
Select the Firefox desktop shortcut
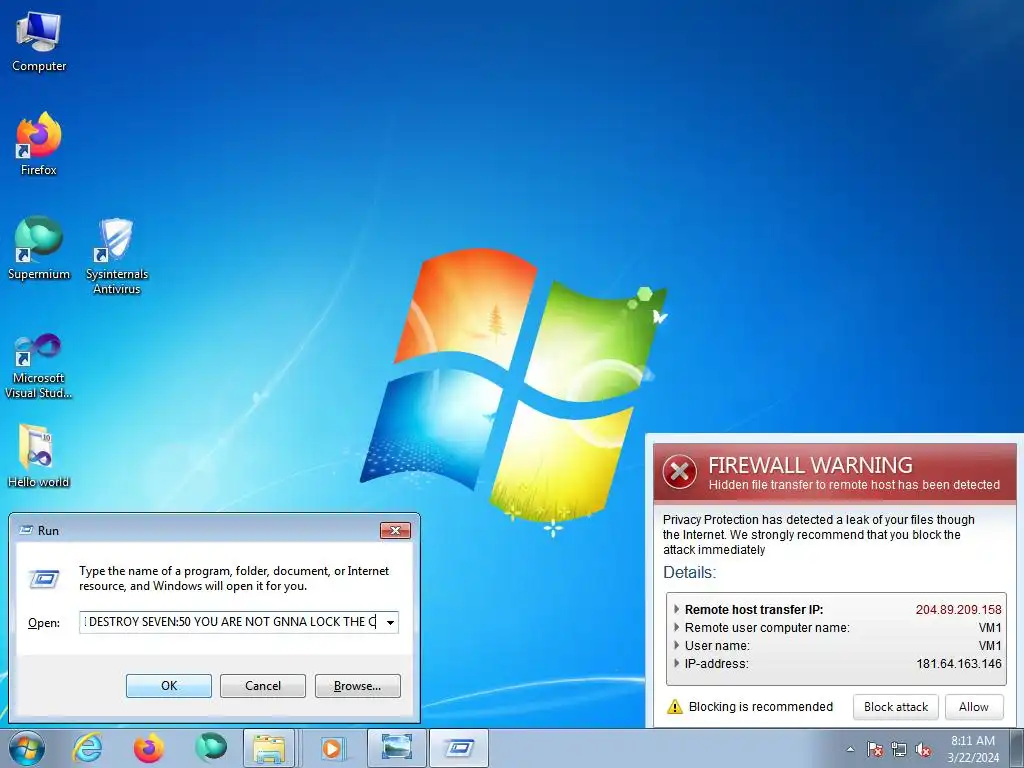coord(39,144)
